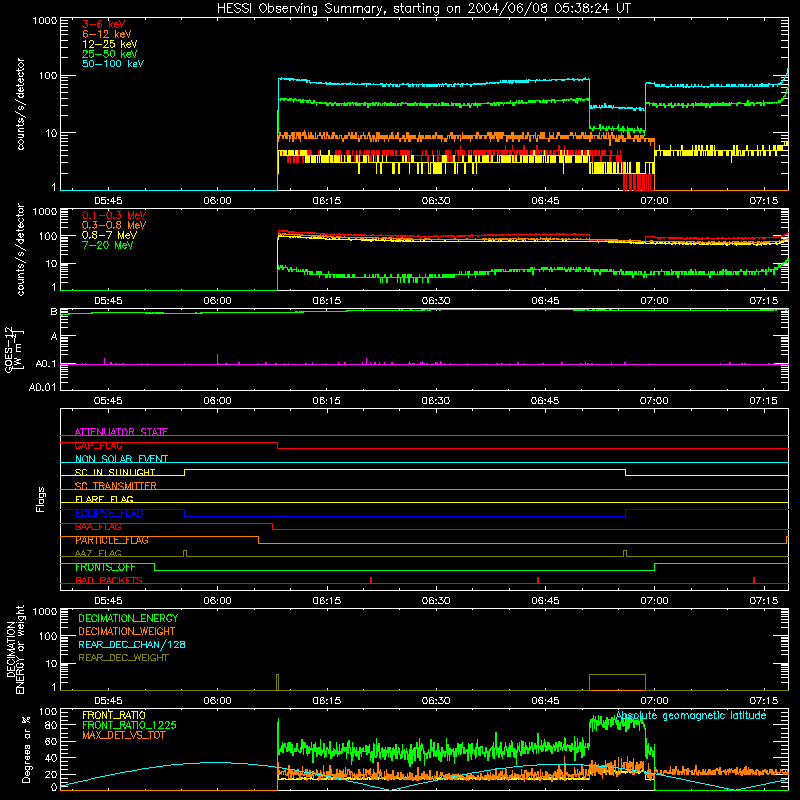Click the 'FRONTS_OFF' flag label

[105, 567]
